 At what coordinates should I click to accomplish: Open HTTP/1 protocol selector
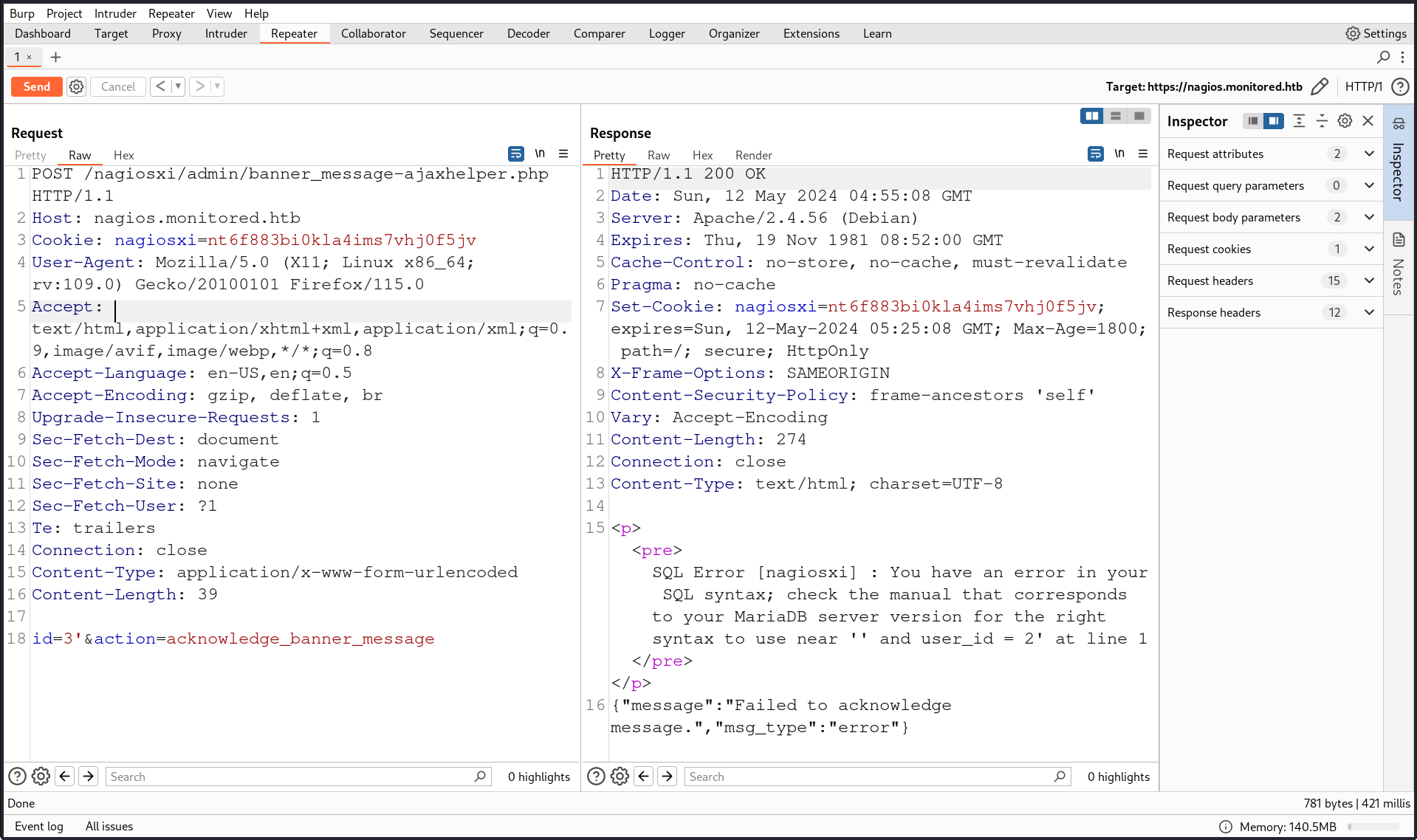[x=1363, y=87]
